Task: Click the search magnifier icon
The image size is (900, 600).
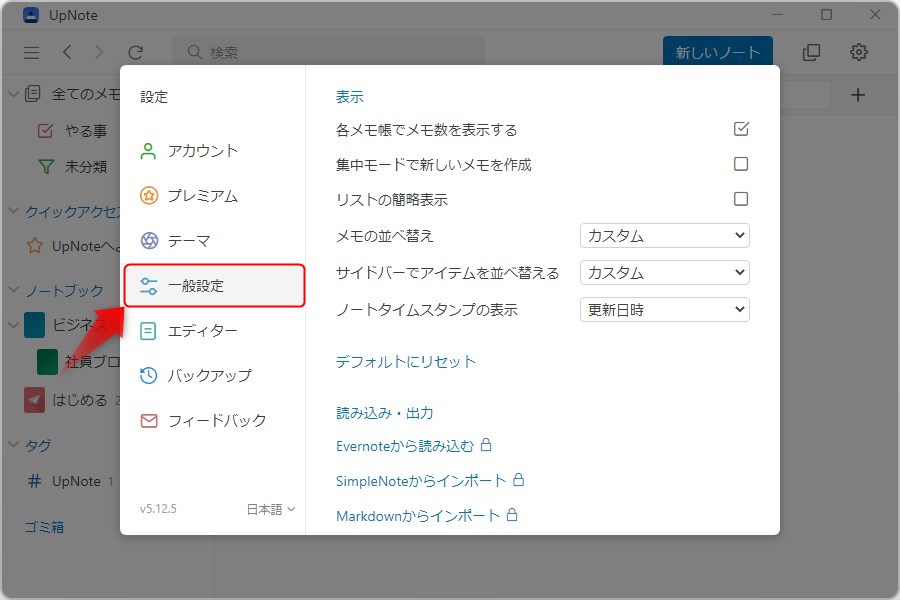Action: (x=195, y=52)
